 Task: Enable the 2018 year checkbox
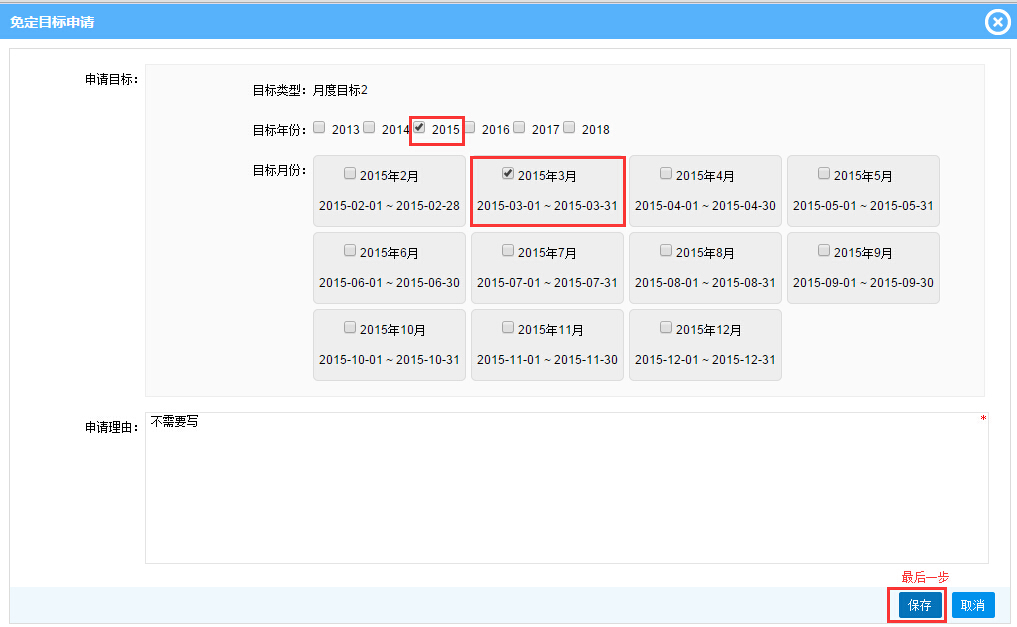click(569, 127)
